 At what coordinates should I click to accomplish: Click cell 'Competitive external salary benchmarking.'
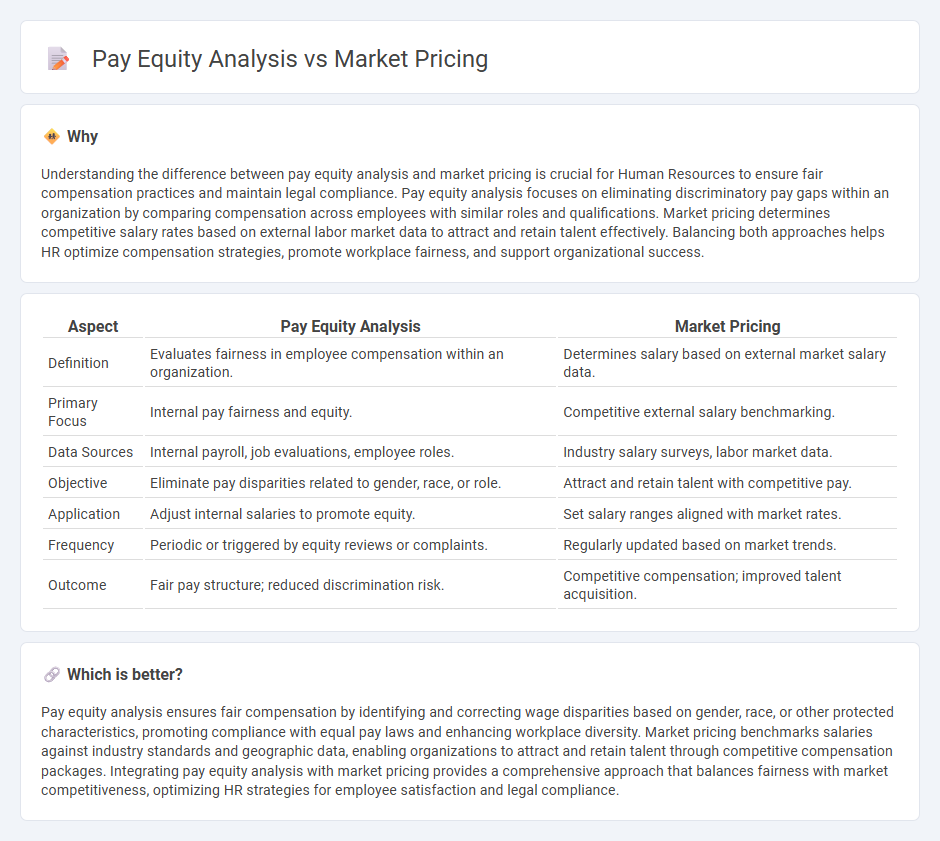(727, 412)
